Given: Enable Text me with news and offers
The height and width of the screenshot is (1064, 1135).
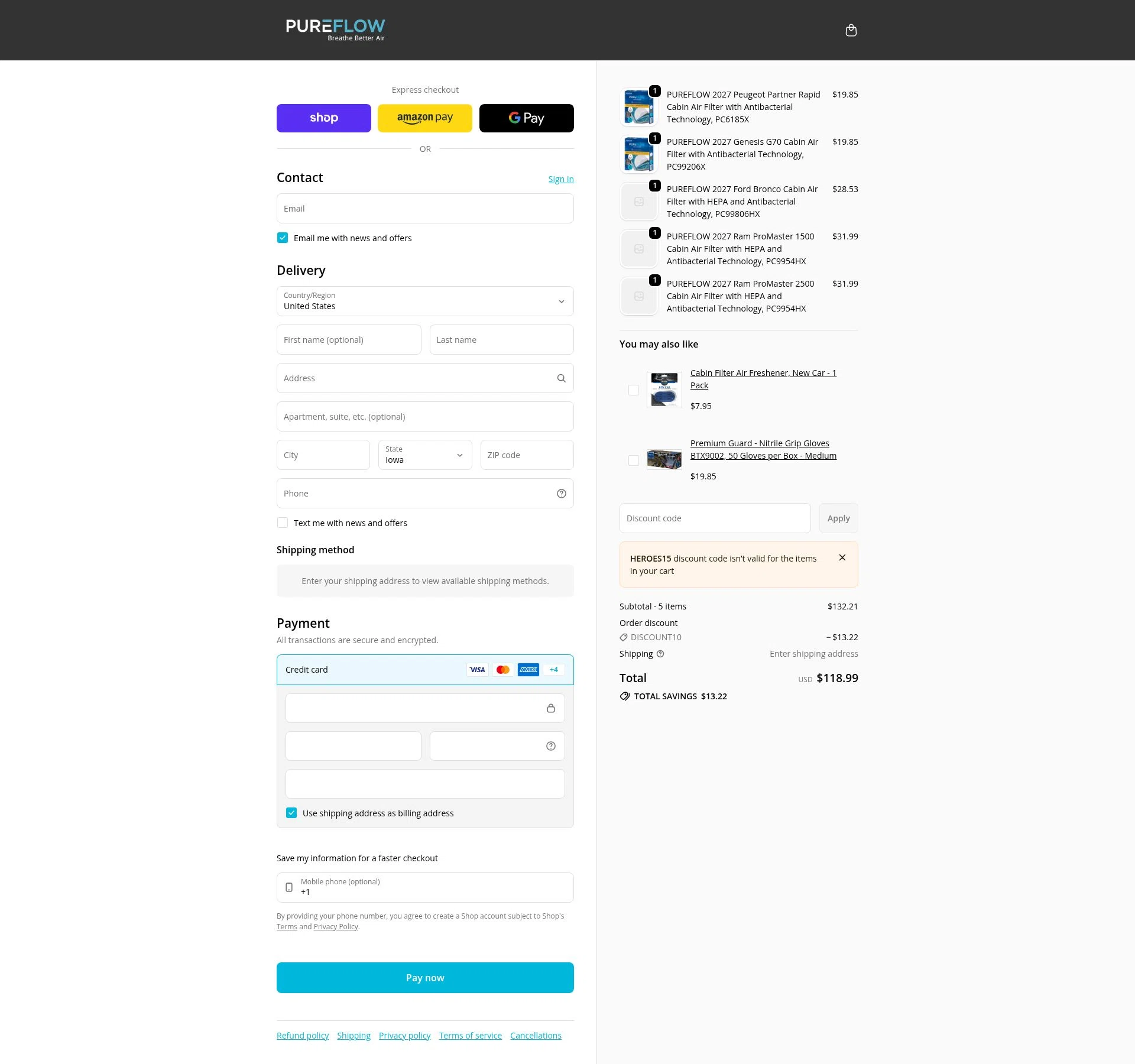Looking at the screenshot, I should pos(283,523).
